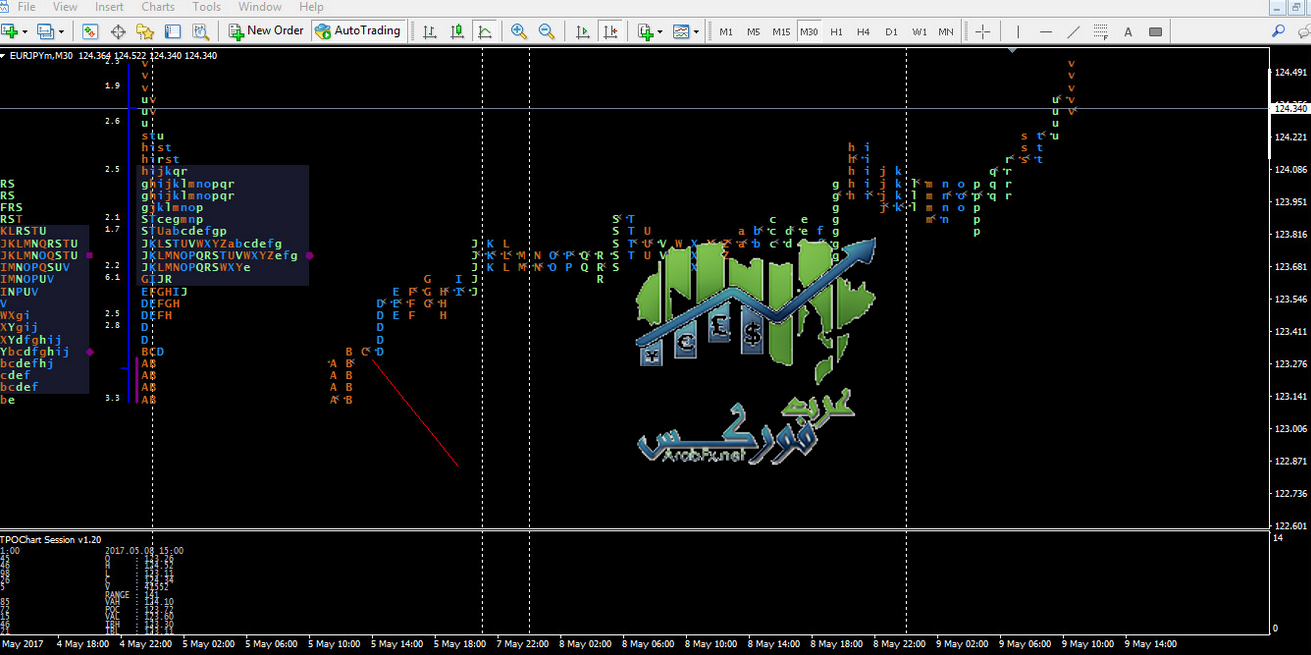Open the Profiles toolbar icon
Image resolution: width=1311 pixels, height=655 pixels.
click(x=45, y=31)
